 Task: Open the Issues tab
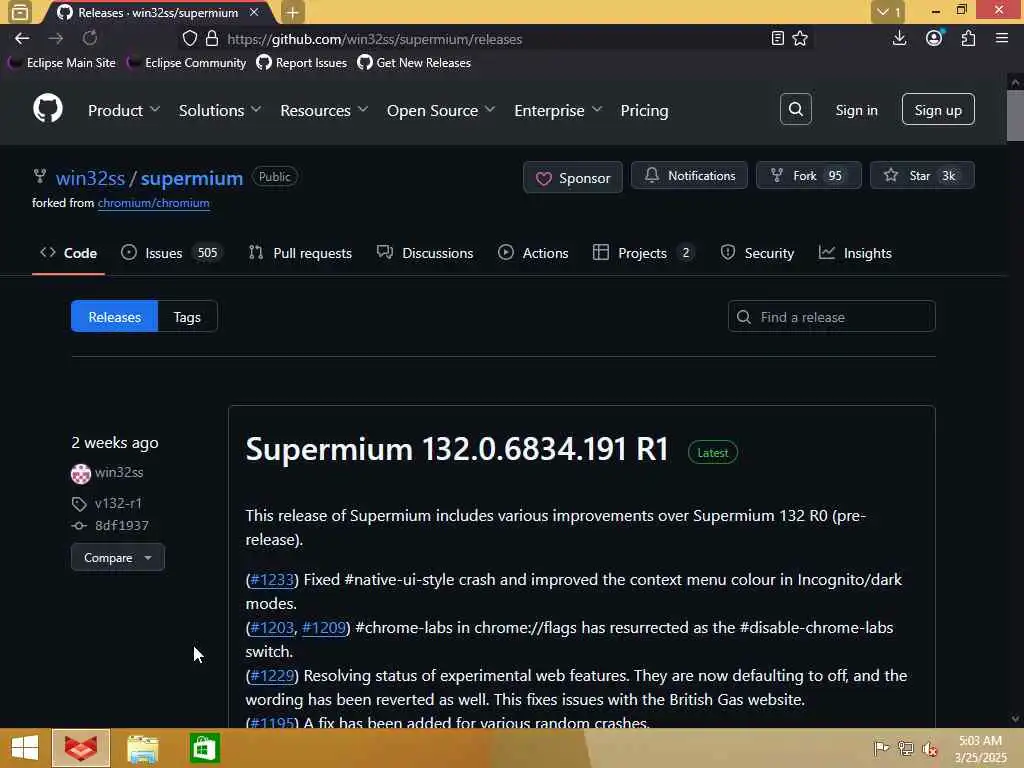pyautogui.click(x=172, y=253)
